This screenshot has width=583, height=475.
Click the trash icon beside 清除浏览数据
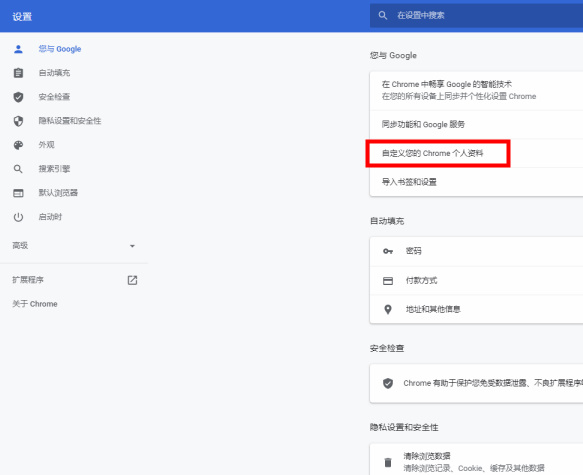[x=388, y=462]
